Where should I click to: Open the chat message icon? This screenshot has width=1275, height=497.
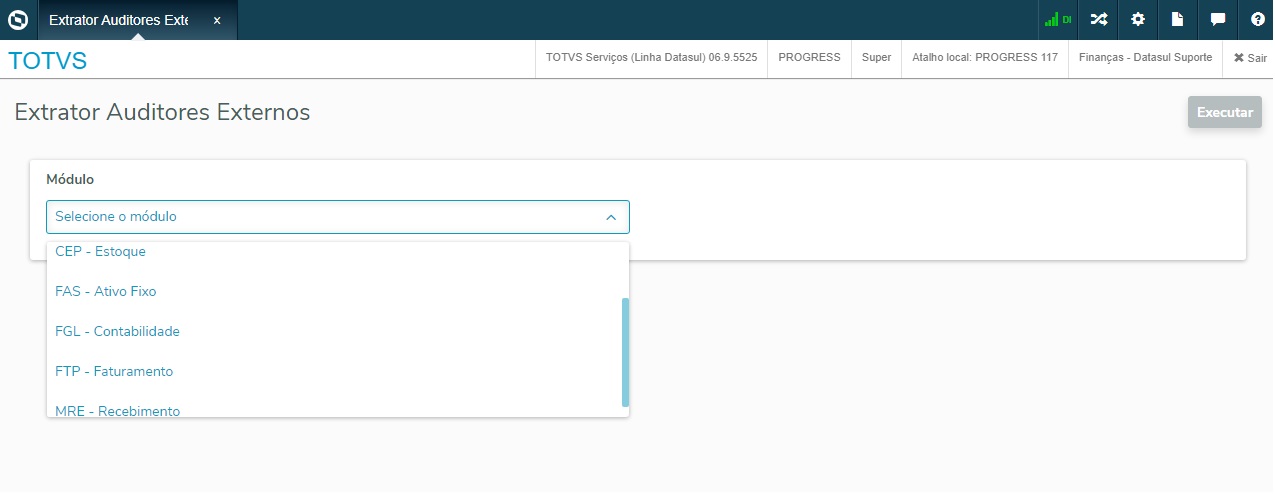[x=1218, y=19]
